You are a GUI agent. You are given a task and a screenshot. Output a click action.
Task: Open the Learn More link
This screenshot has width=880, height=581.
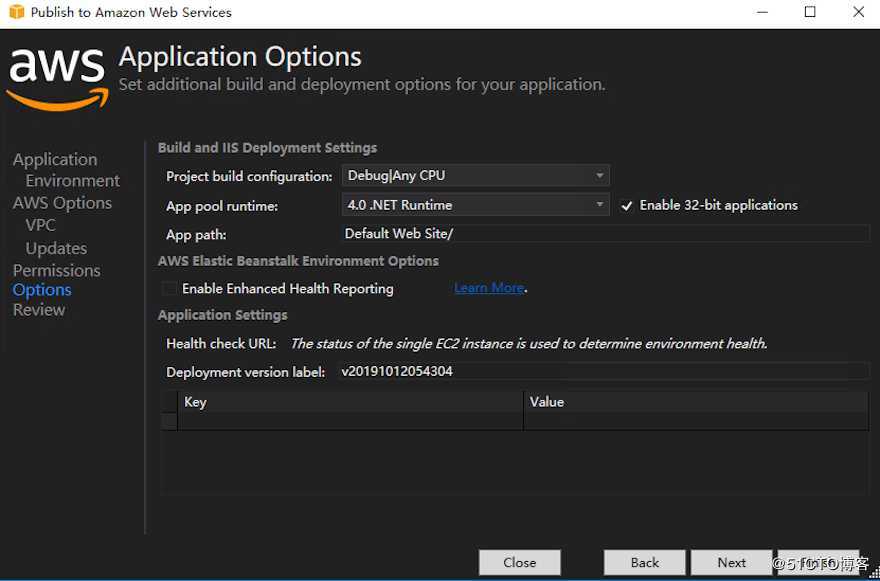tap(489, 288)
